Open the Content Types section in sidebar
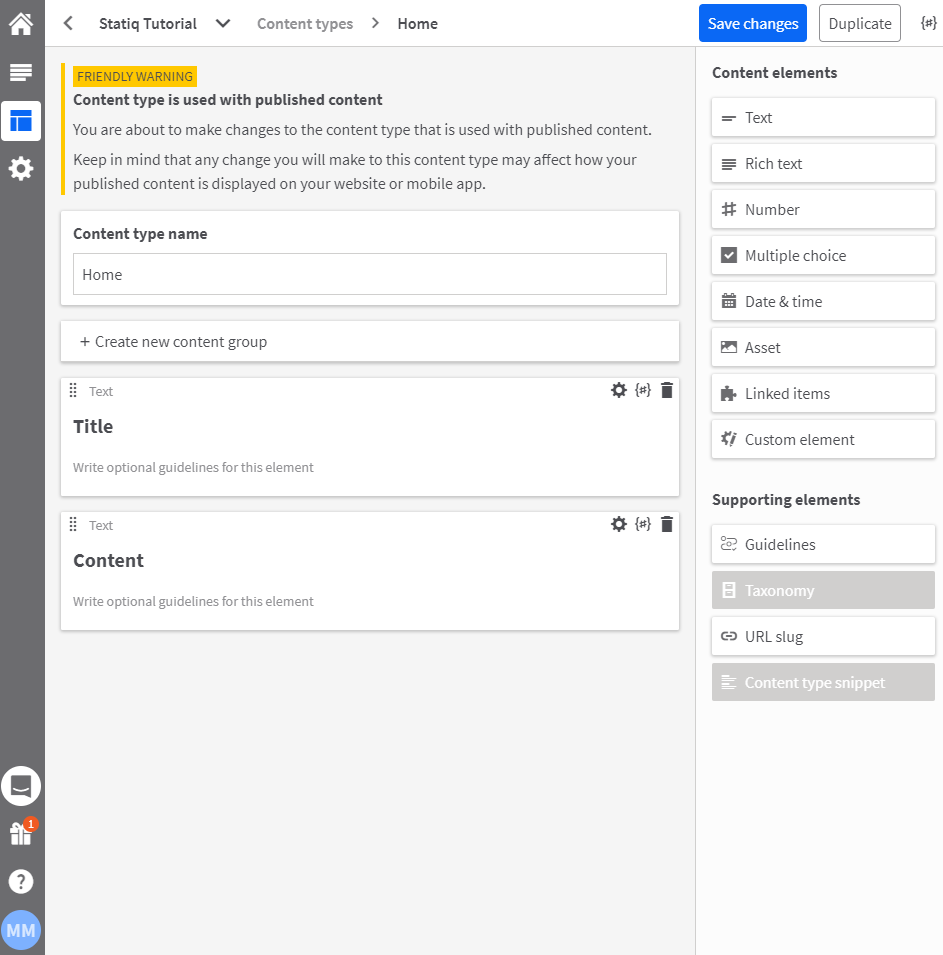This screenshot has width=943, height=955. (21, 121)
